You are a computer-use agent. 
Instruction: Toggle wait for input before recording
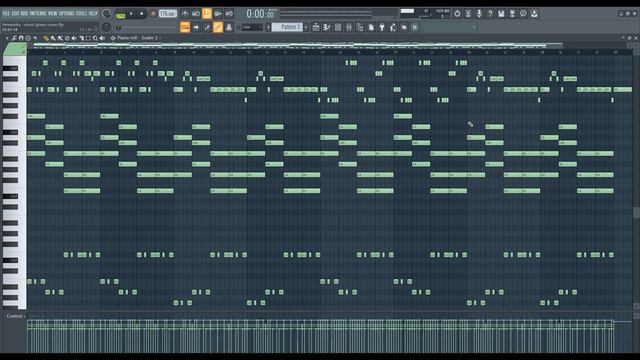[x=196, y=14]
